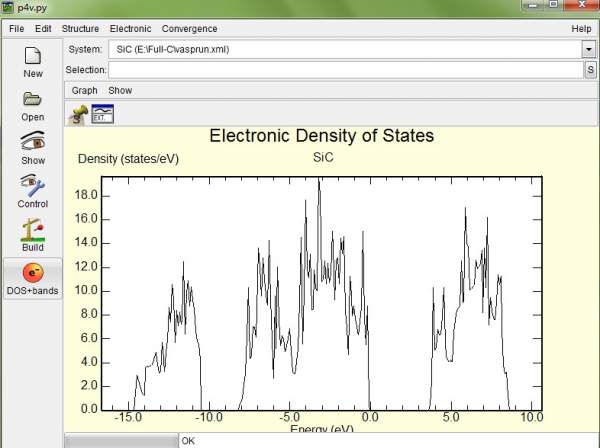The image size is (600, 448).
Task: Click the -5.0 x-axis tick label
Action: pos(290,417)
